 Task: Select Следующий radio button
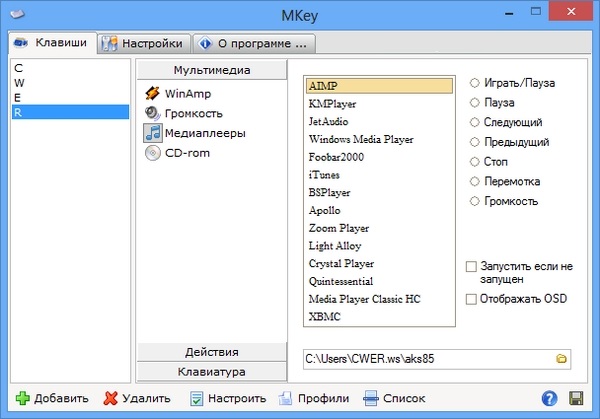click(474, 122)
